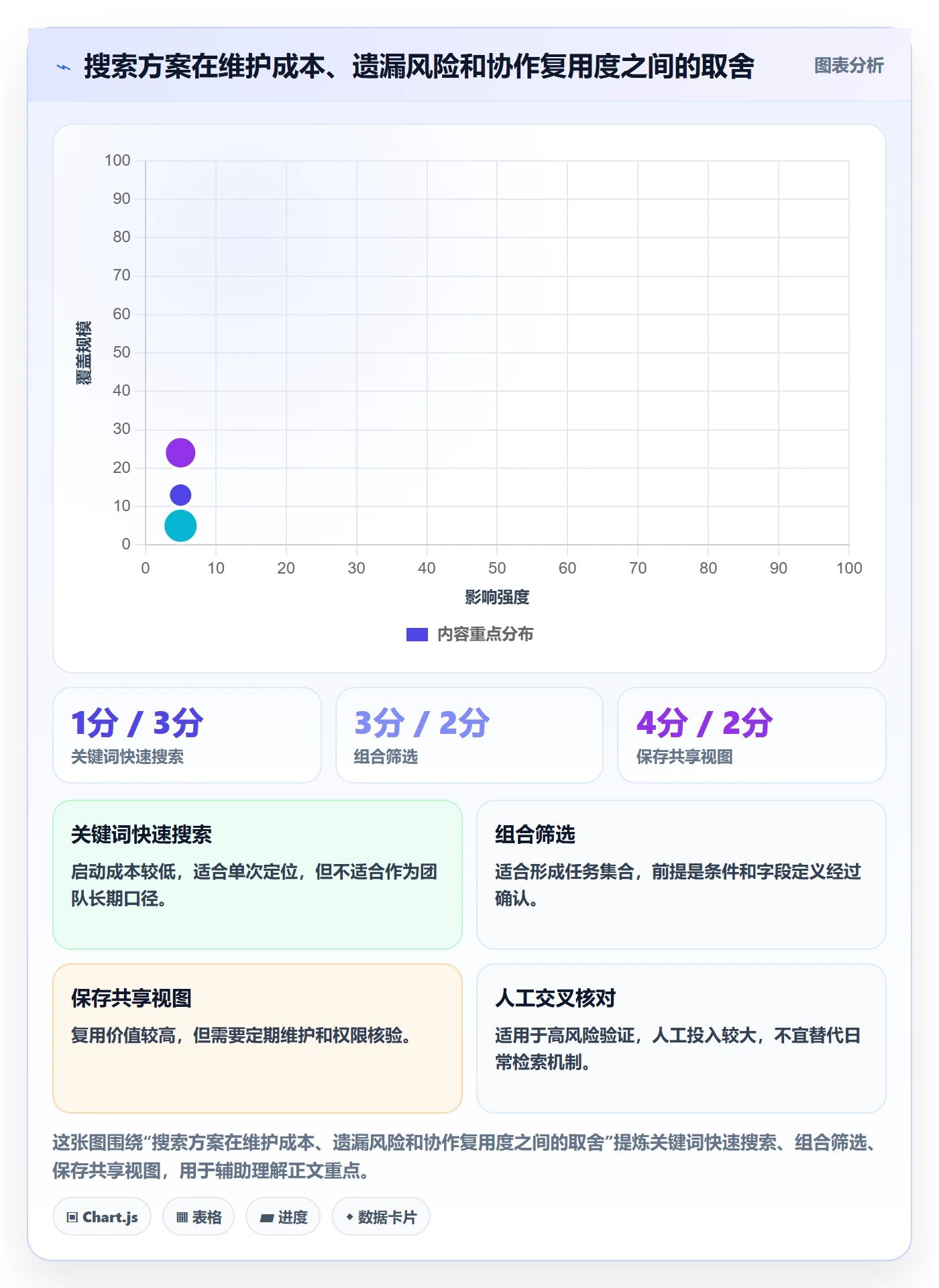
Task: Click the small indigo bubble in the chart
Action: point(180,495)
